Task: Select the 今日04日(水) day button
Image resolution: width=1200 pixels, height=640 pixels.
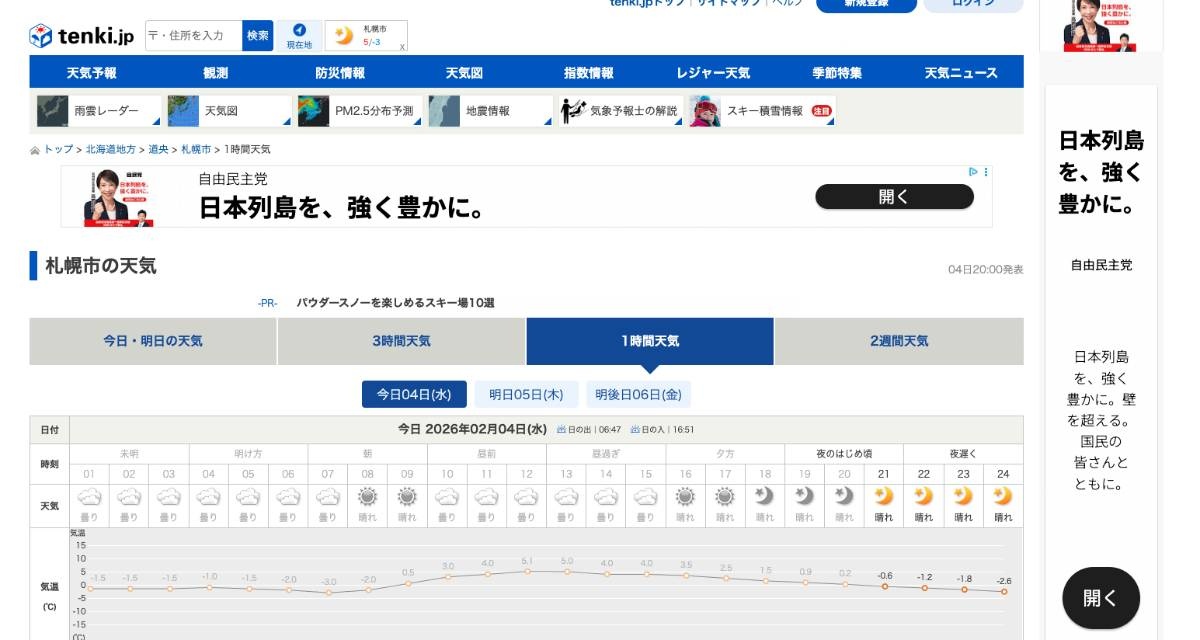Action: coord(414,394)
